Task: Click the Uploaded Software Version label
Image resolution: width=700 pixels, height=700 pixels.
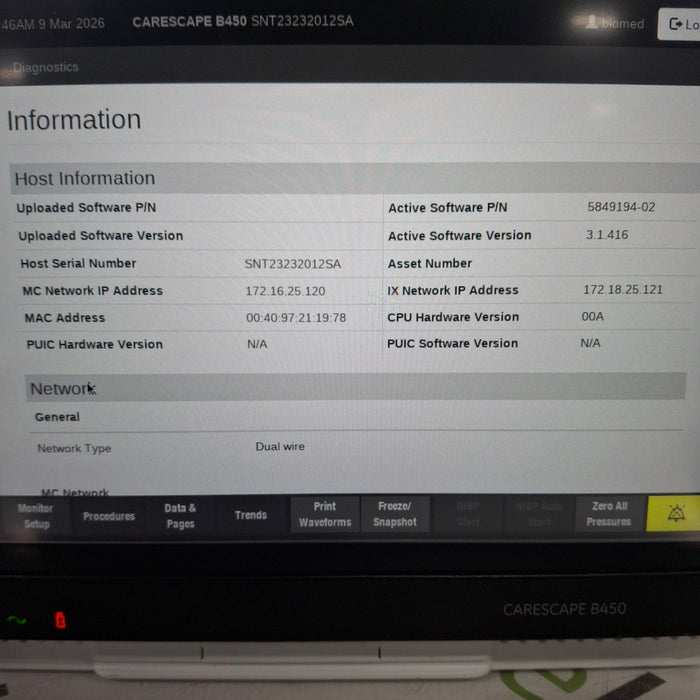Action: tap(100, 235)
